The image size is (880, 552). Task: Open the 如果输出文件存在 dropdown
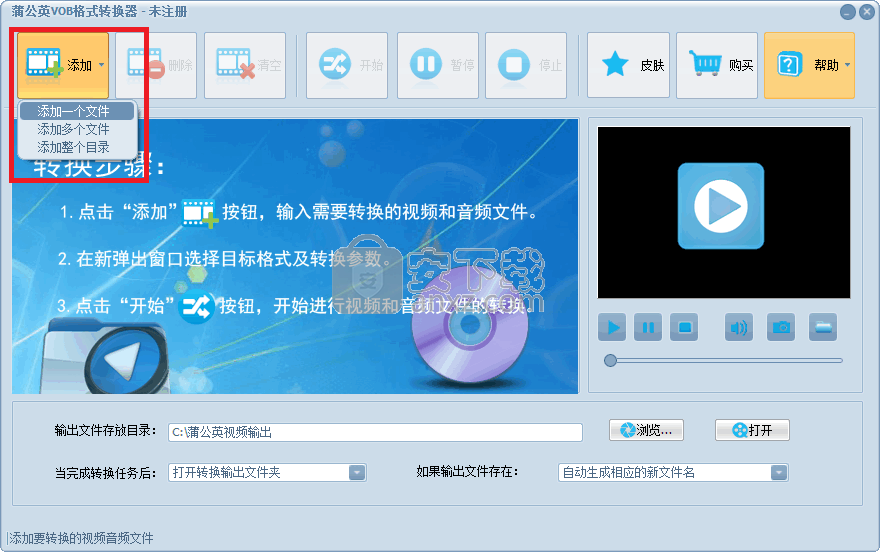point(673,472)
